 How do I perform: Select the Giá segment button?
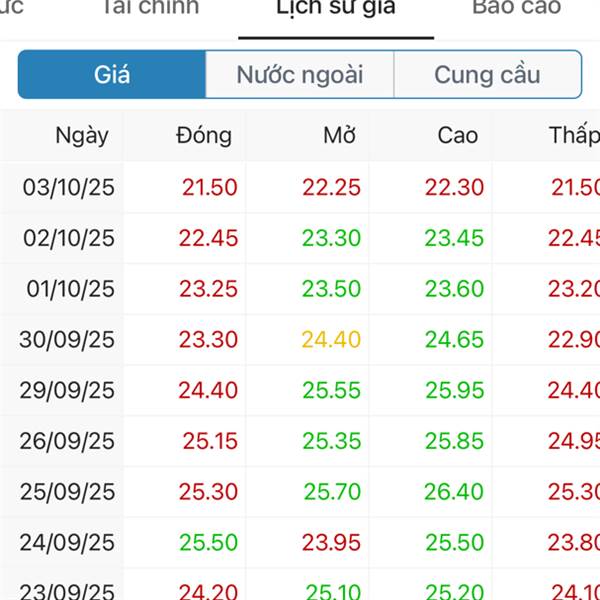tap(112, 75)
